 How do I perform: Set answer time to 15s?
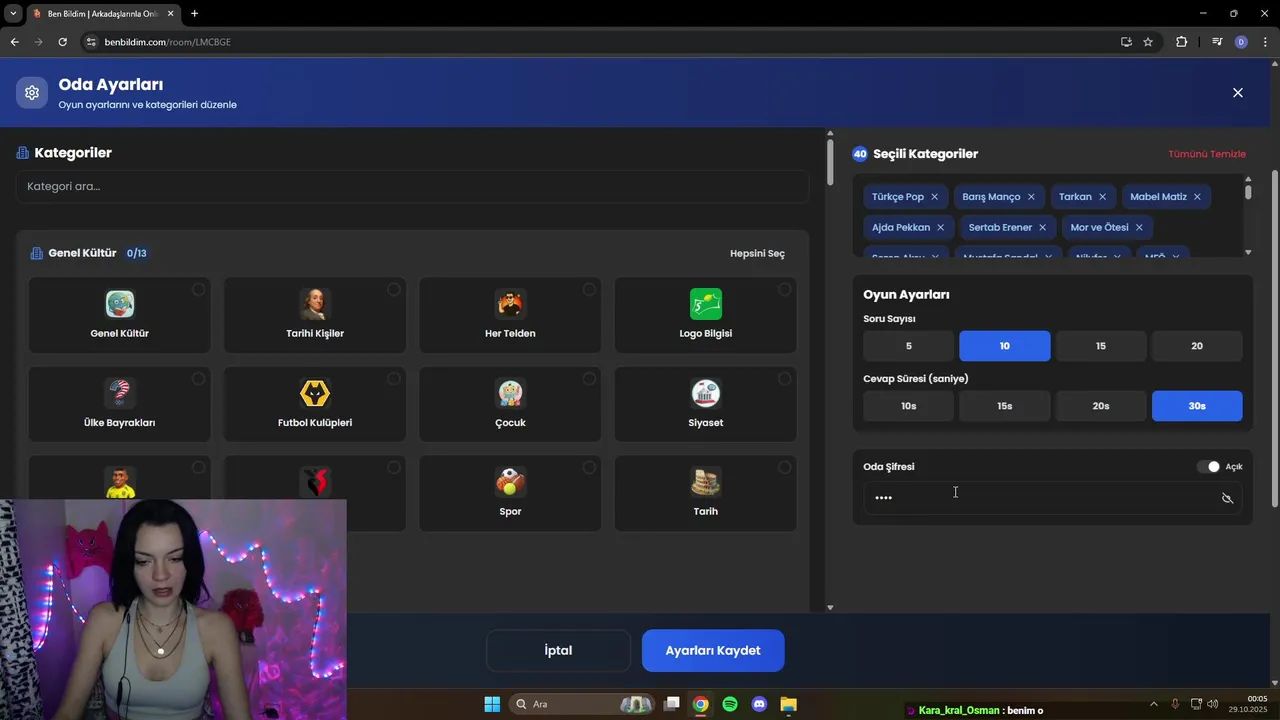tap(1005, 406)
